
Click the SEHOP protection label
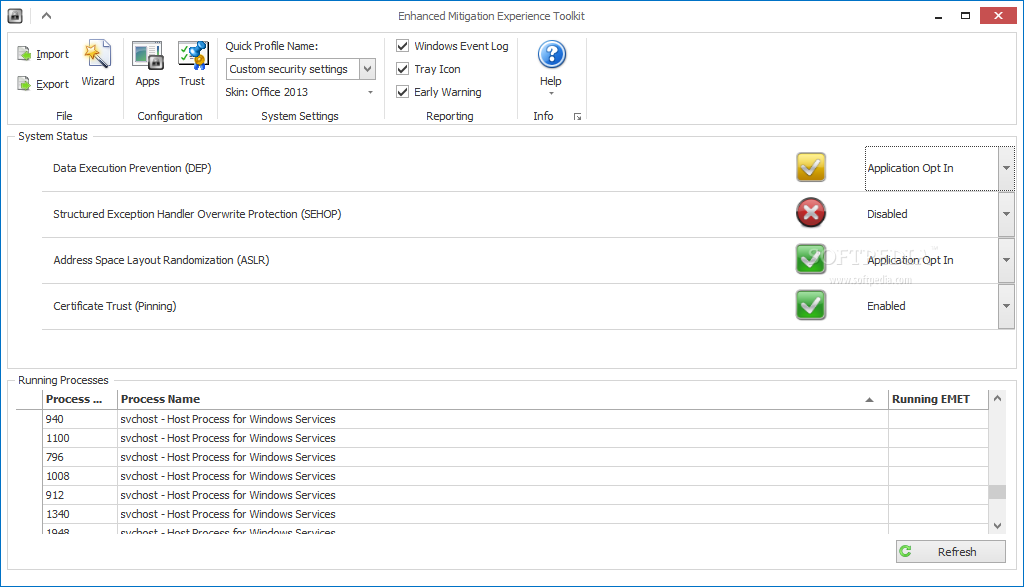click(197, 214)
